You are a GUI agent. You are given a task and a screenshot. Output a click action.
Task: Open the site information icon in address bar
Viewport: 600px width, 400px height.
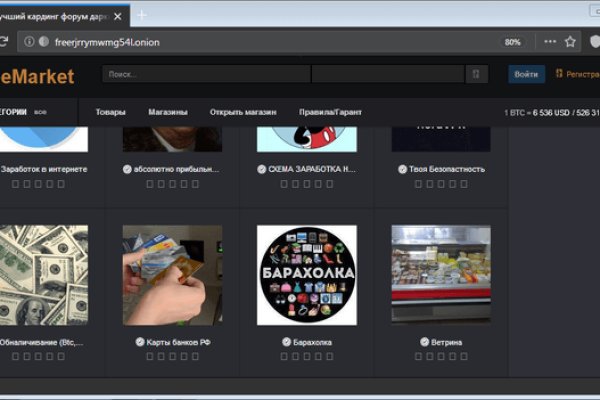click(x=29, y=42)
